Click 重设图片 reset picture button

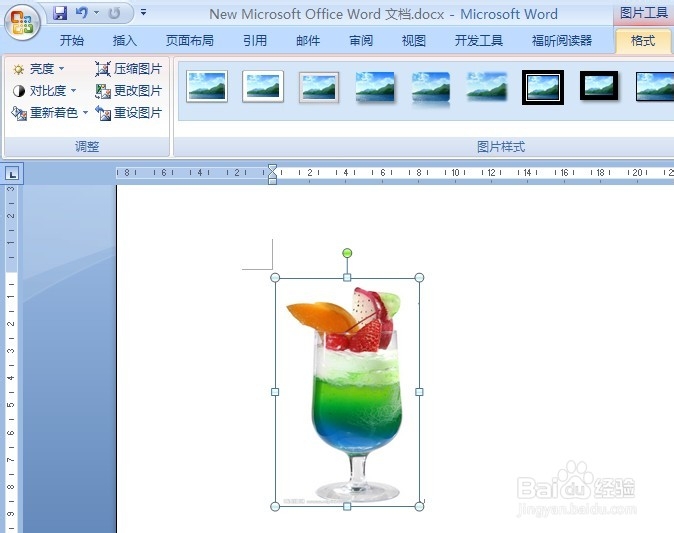129,113
